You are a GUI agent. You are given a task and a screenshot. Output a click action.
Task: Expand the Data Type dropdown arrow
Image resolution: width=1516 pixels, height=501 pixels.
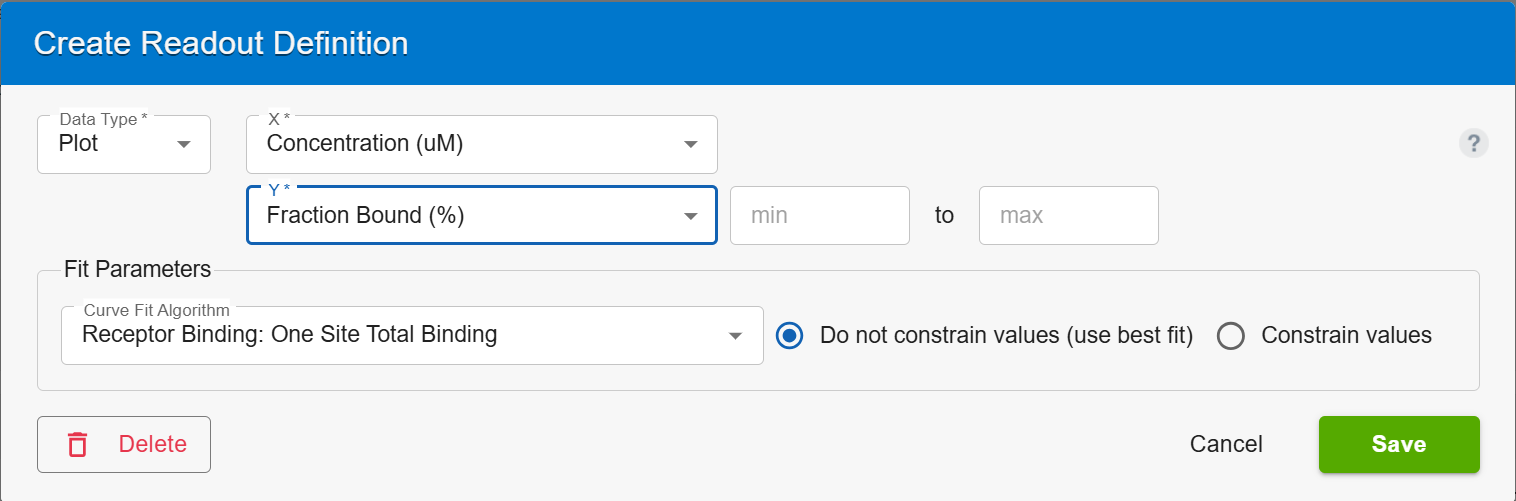[x=183, y=144]
